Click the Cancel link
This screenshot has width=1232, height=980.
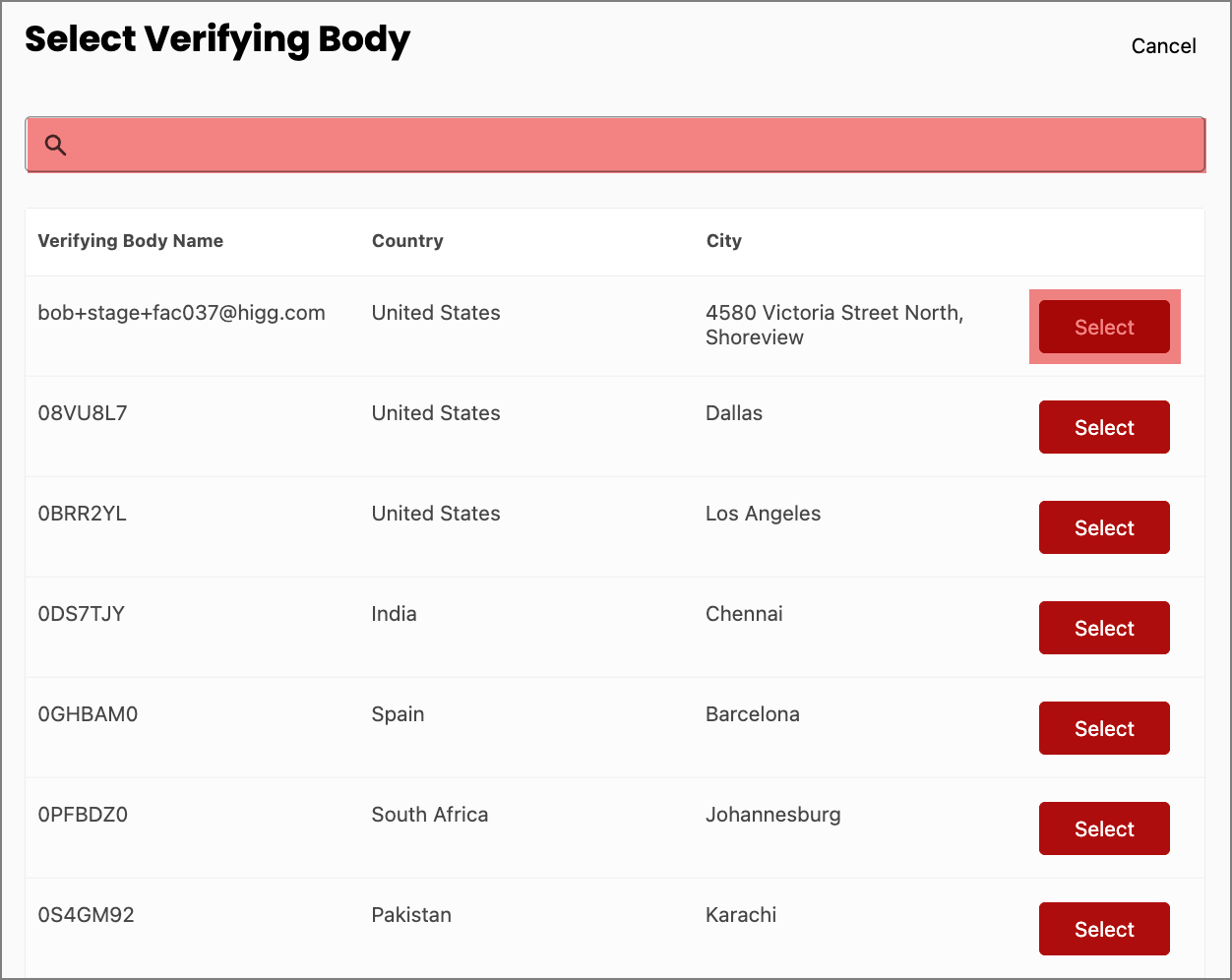(1163, 45)
